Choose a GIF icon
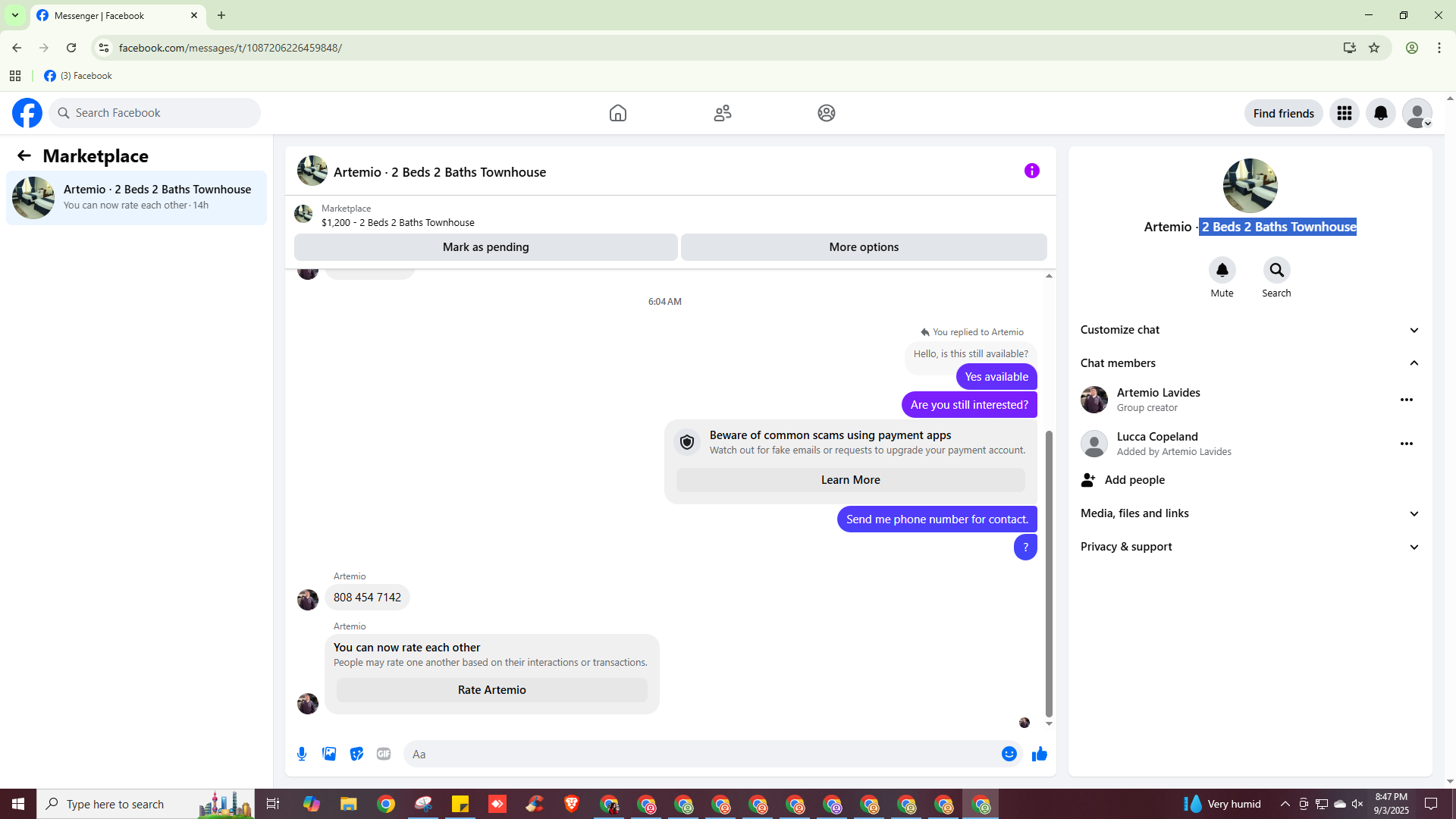This screenshot has height=819, width=1456. (x=384, y=754)
